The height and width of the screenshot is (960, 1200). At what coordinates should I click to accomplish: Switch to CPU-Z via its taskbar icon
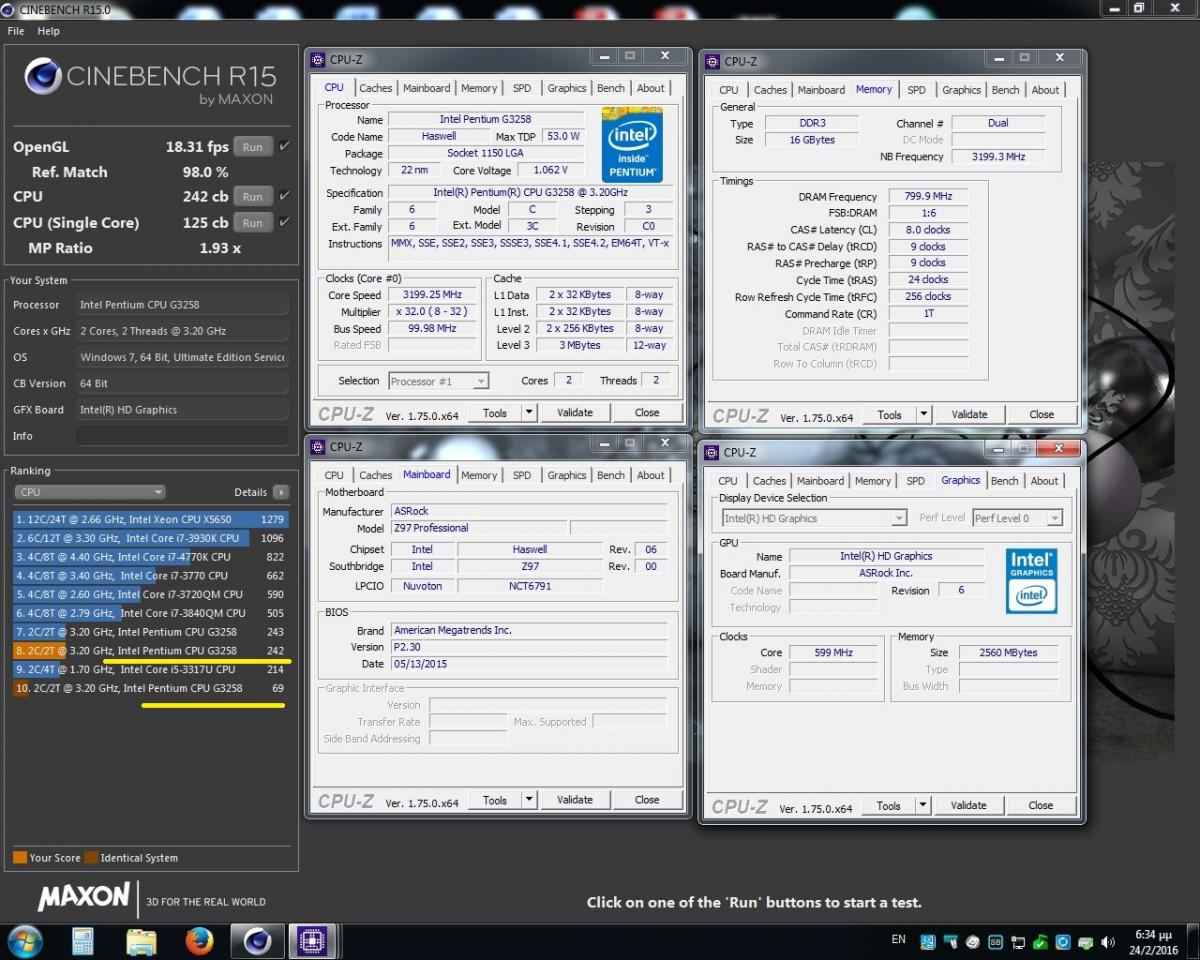312,941
